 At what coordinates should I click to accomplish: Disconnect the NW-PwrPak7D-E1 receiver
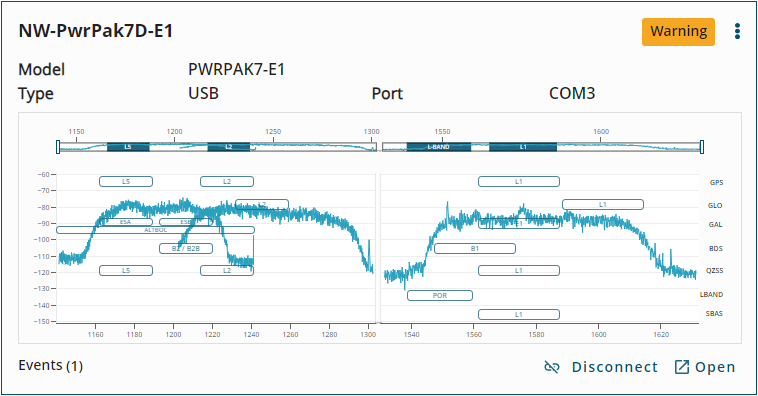click(x=601, y=367)
